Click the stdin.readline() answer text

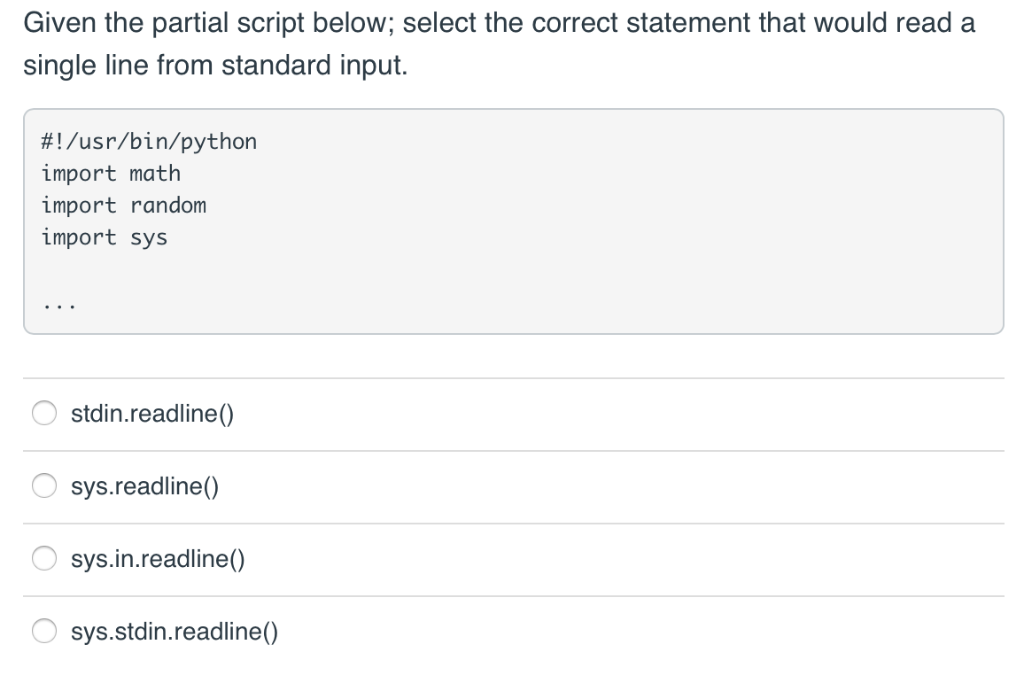(152, 413)
